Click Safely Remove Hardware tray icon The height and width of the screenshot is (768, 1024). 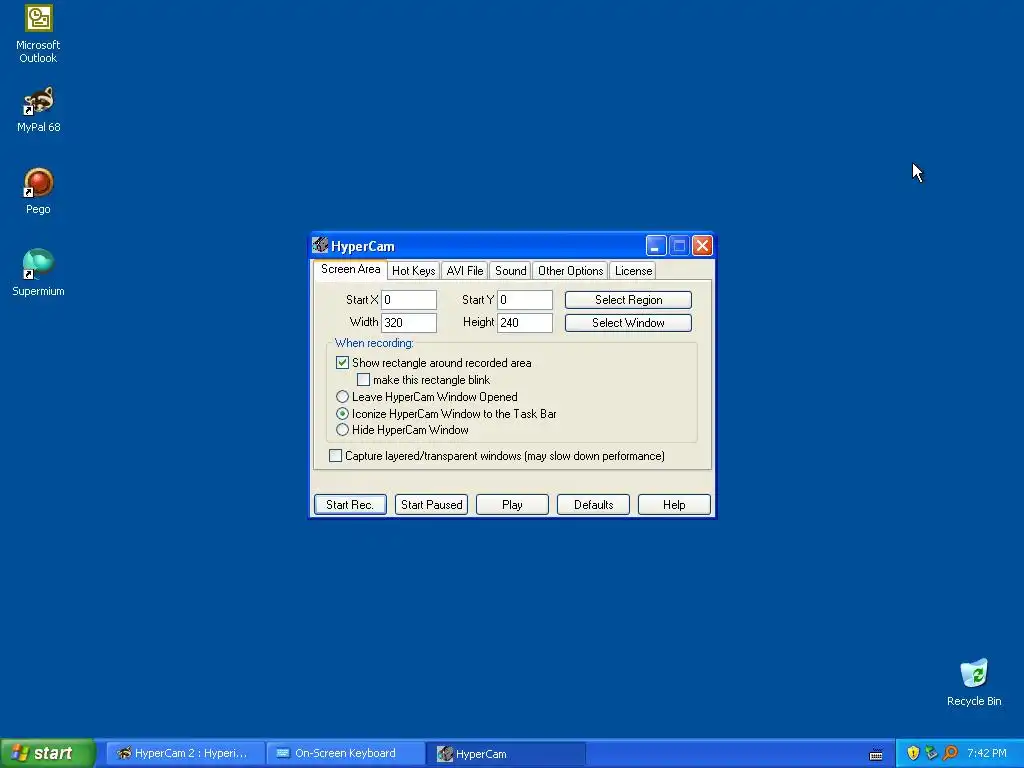pos(931,753)
